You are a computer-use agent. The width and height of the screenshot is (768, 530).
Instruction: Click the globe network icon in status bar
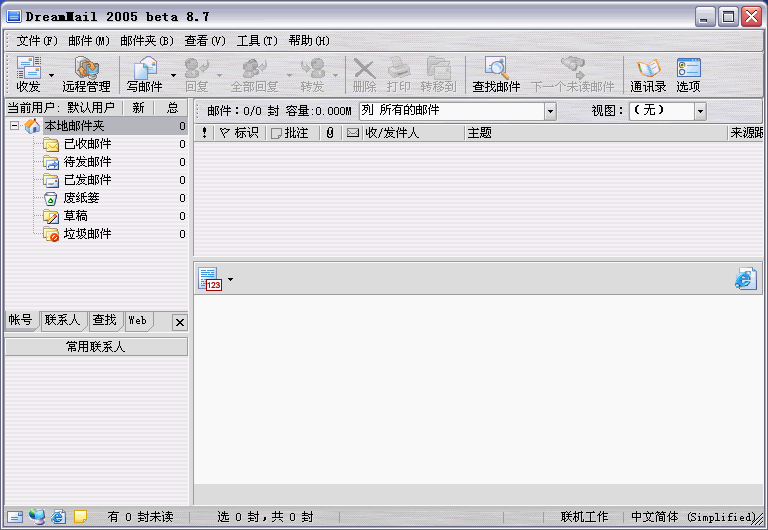tap(37, 516)
